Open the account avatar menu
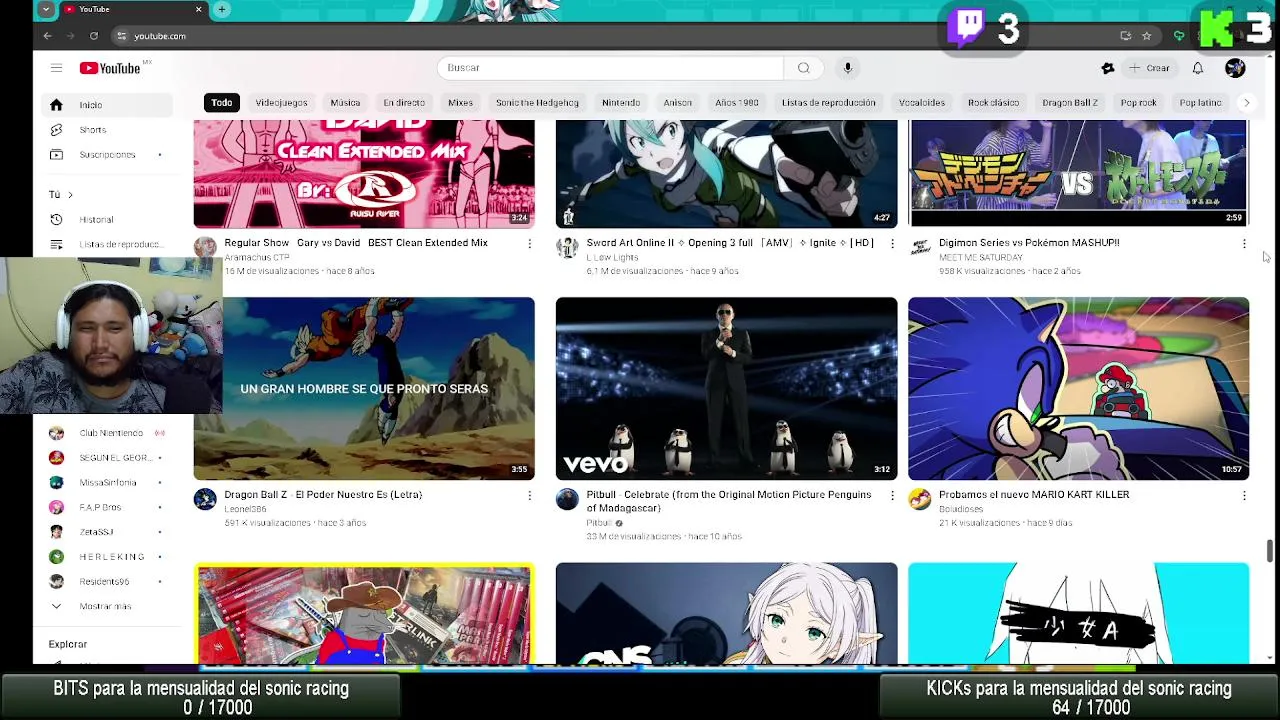 click(1235, 68)
